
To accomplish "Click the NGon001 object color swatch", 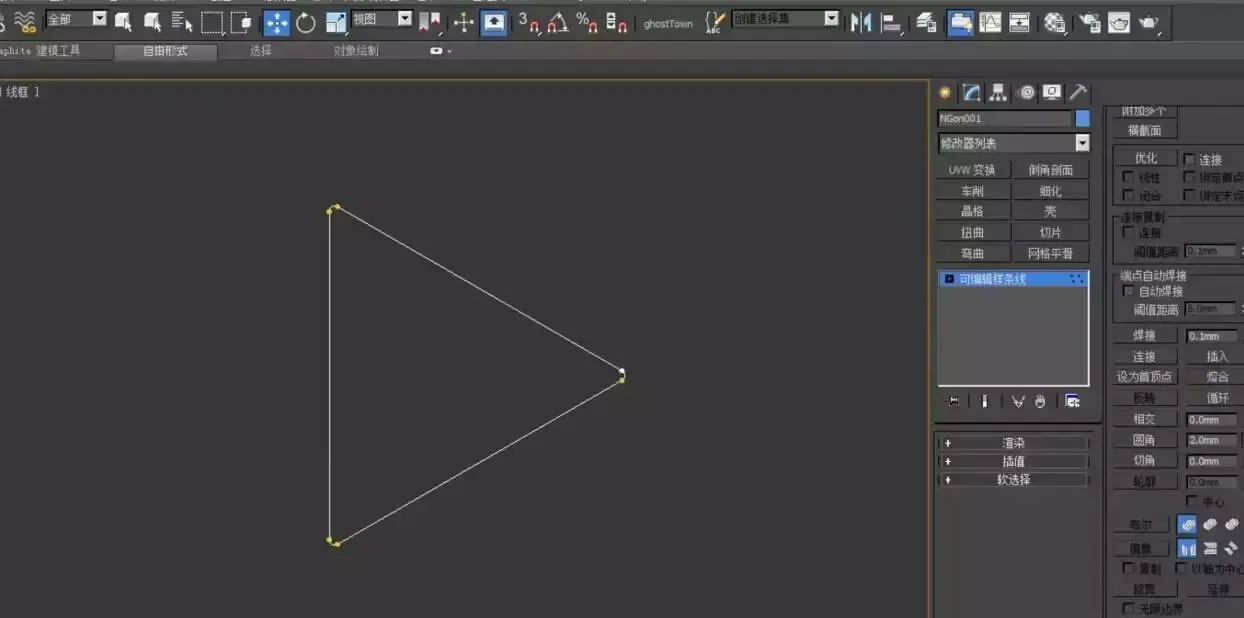I will click(x=1082, y=118).
